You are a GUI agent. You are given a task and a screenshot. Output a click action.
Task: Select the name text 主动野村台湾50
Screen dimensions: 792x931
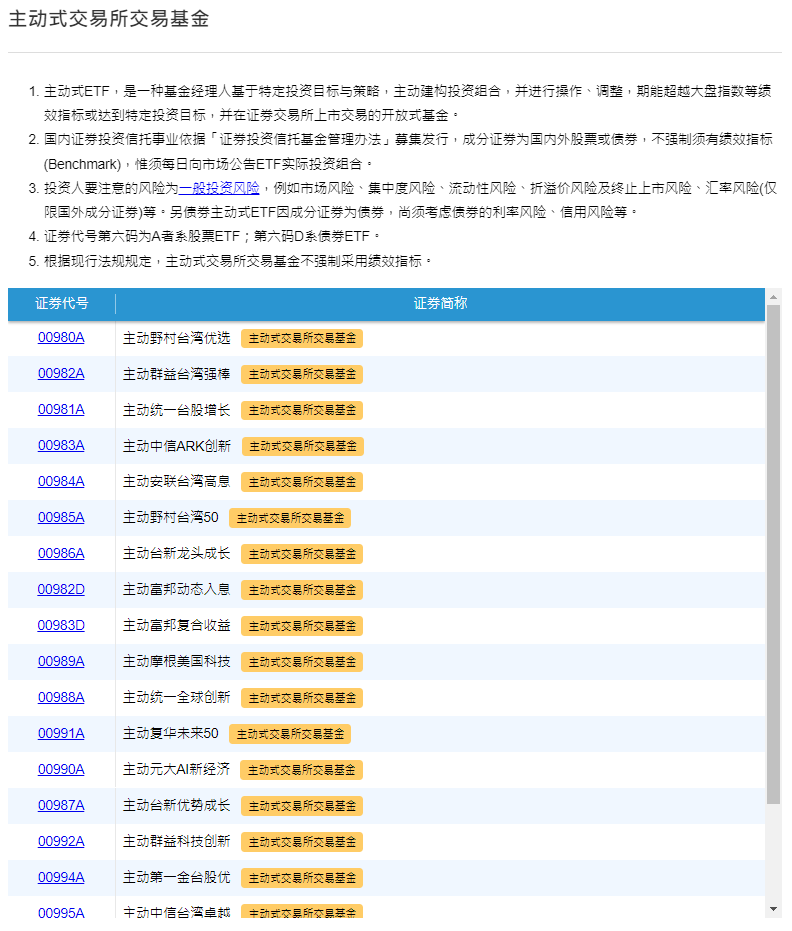click(170, 518)
